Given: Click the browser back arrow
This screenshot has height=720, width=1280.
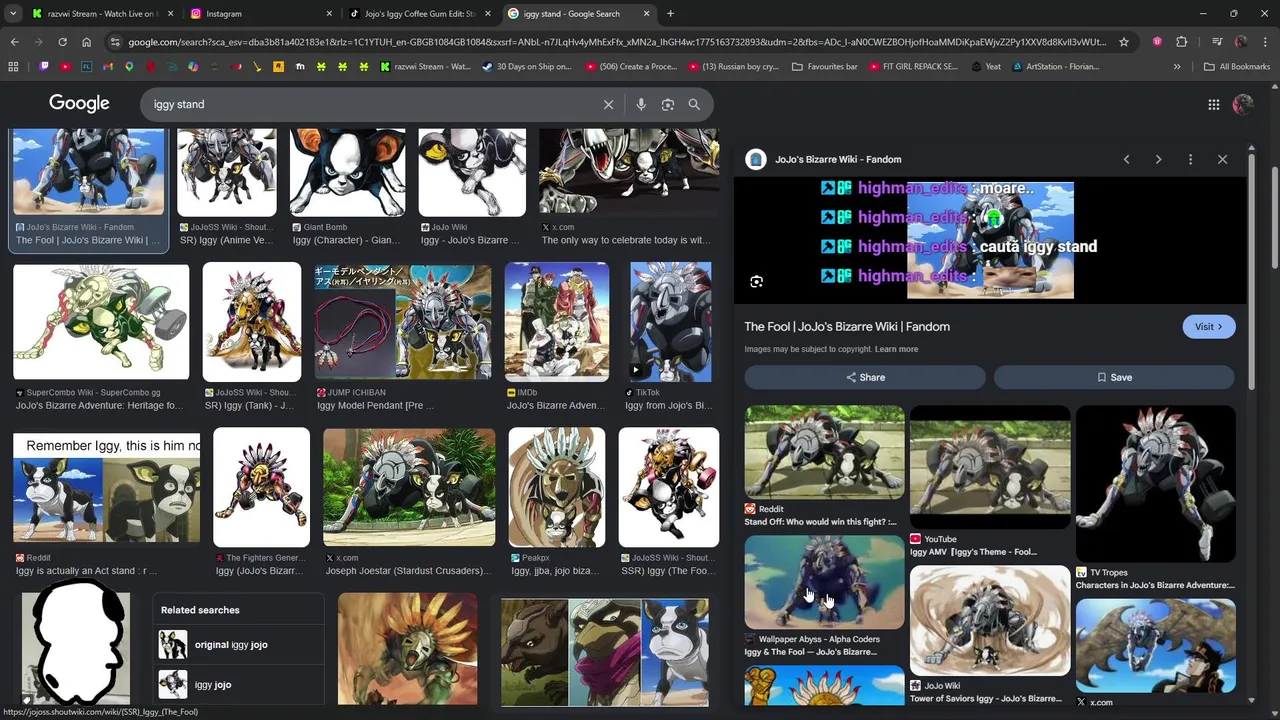Looking at the screenshot, I should point(14,42).
